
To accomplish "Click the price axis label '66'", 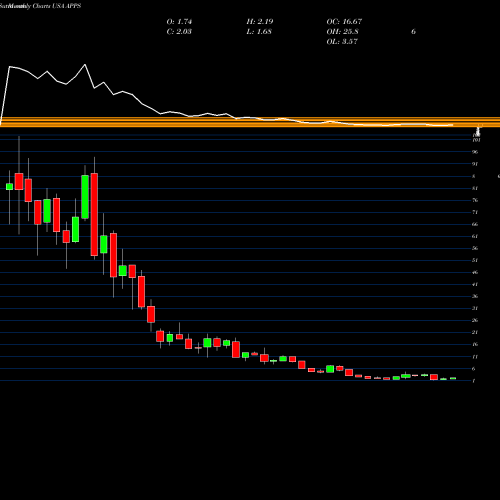I will point(475,224).
